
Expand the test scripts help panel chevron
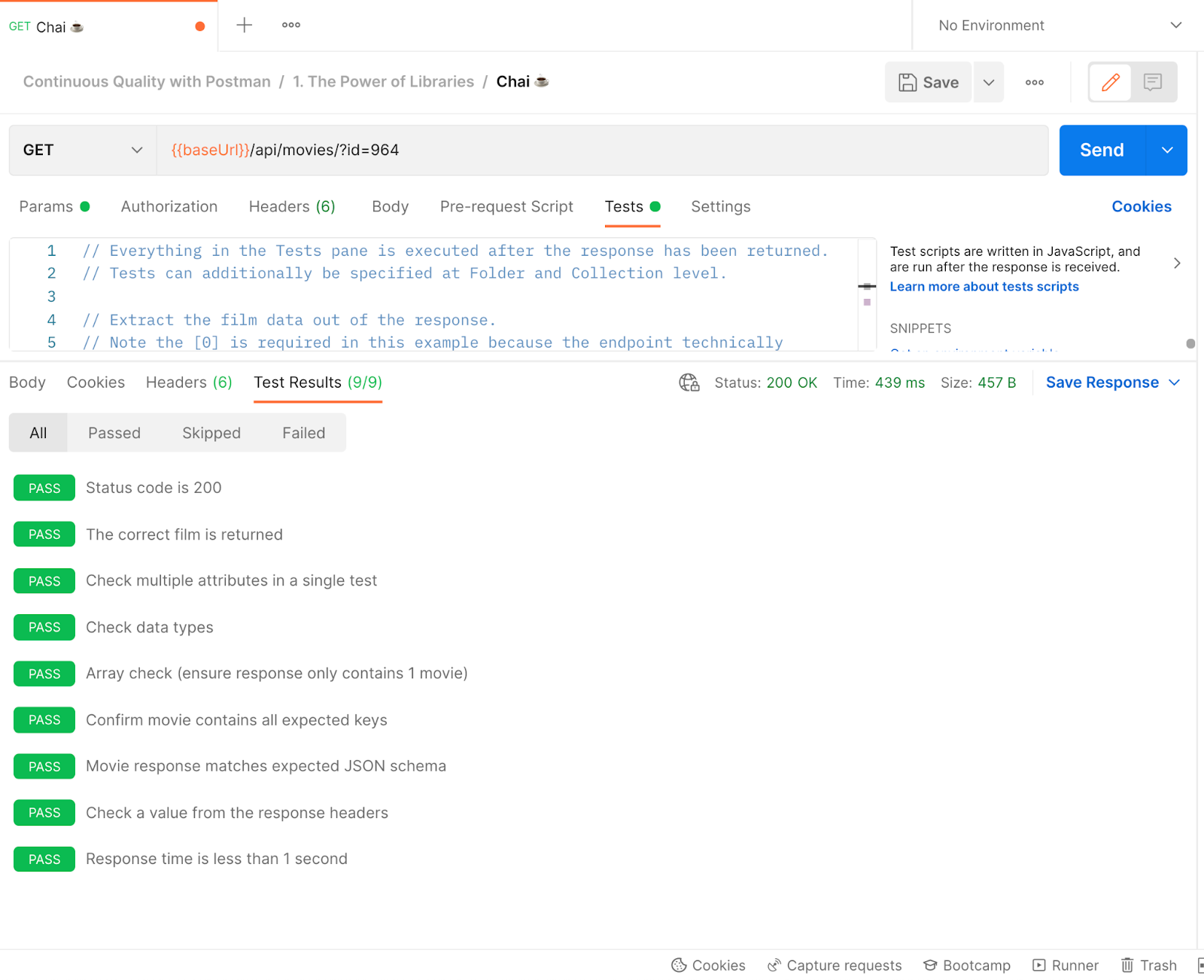click(x=1177, y=263)
